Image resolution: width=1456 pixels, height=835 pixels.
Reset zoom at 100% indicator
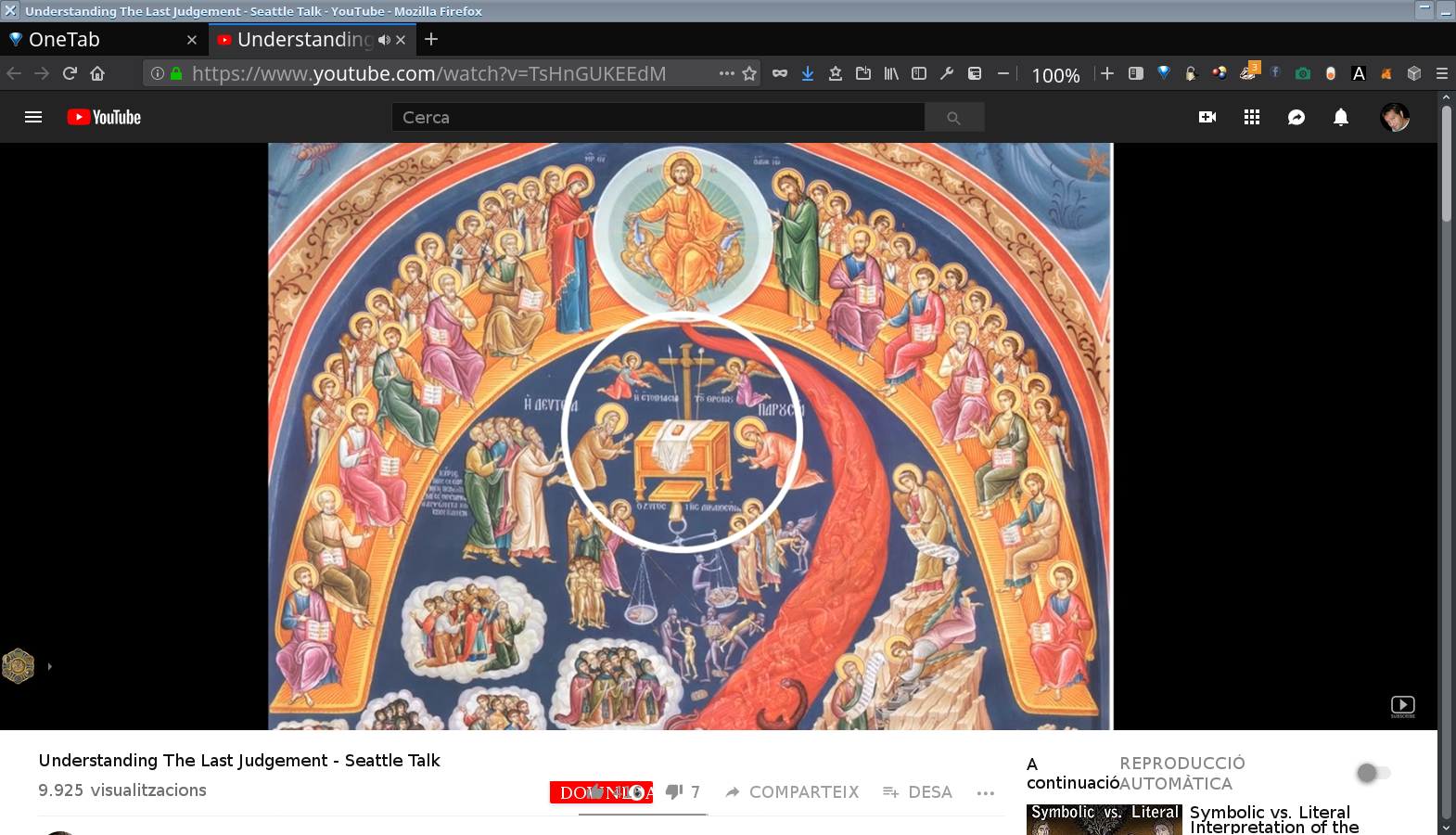(1055, 75)
